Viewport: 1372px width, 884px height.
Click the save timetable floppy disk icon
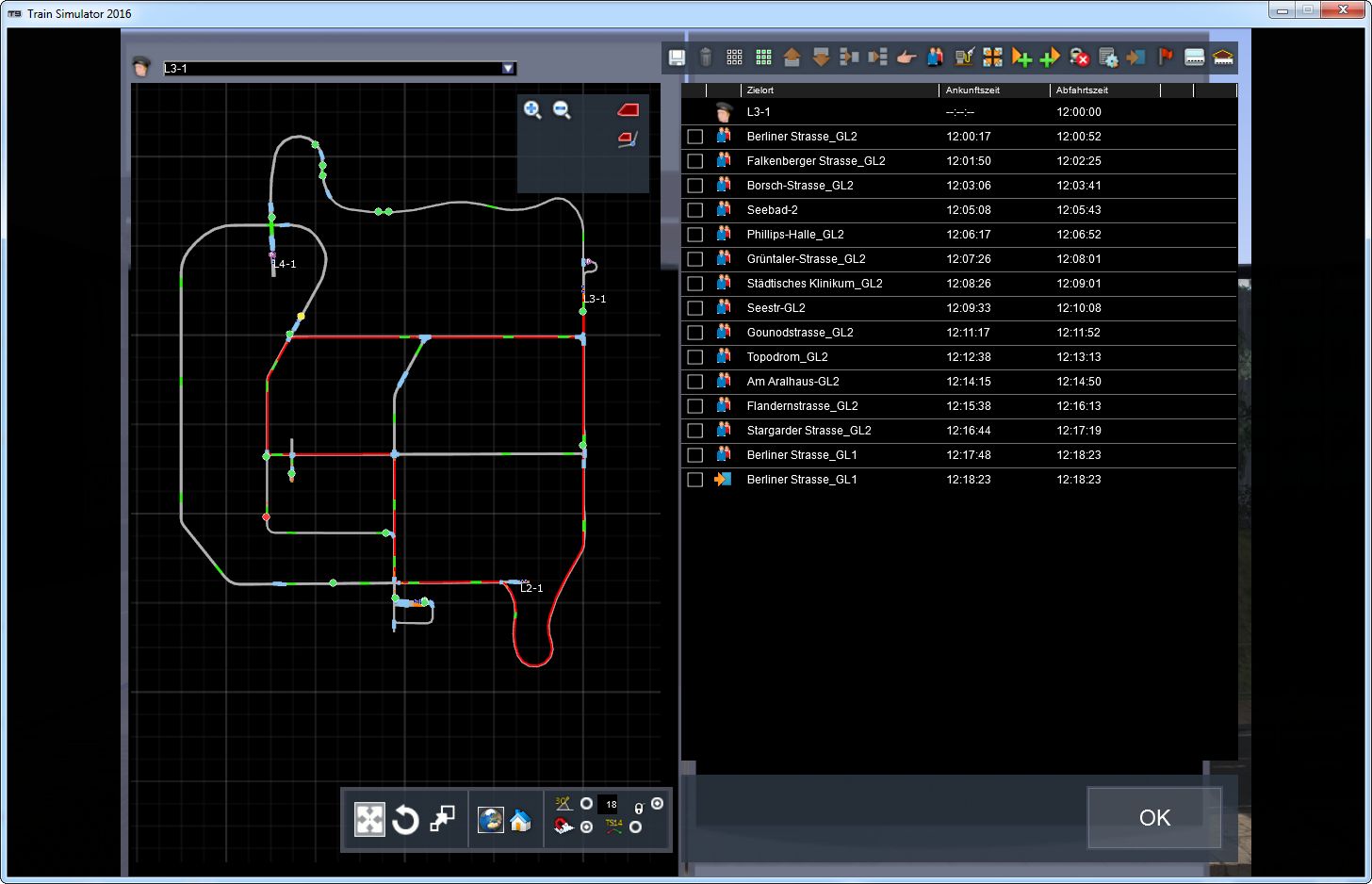677,57
